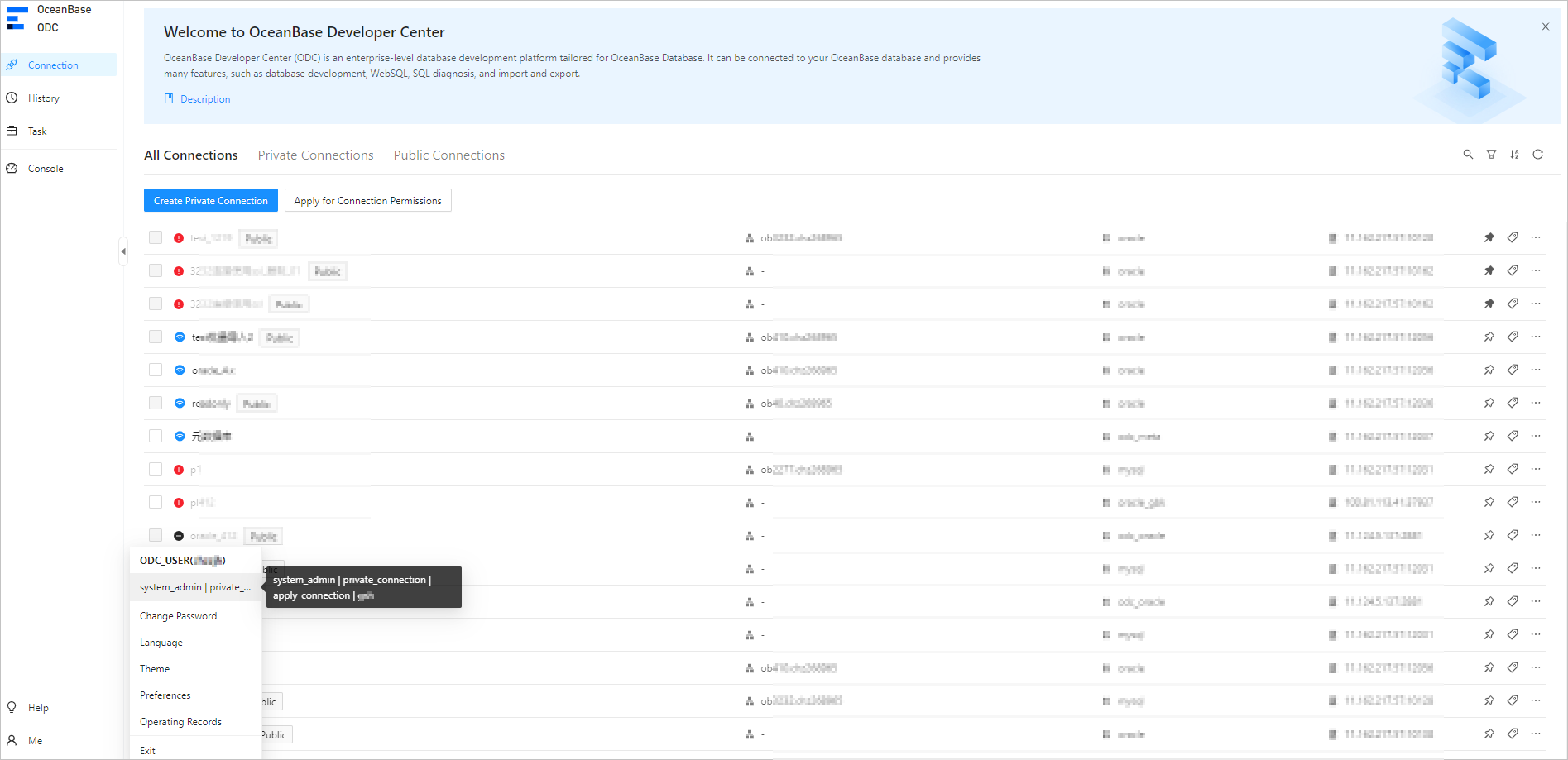Select Change Password from the user menu
1568x760 pixels.
[178, 615]
